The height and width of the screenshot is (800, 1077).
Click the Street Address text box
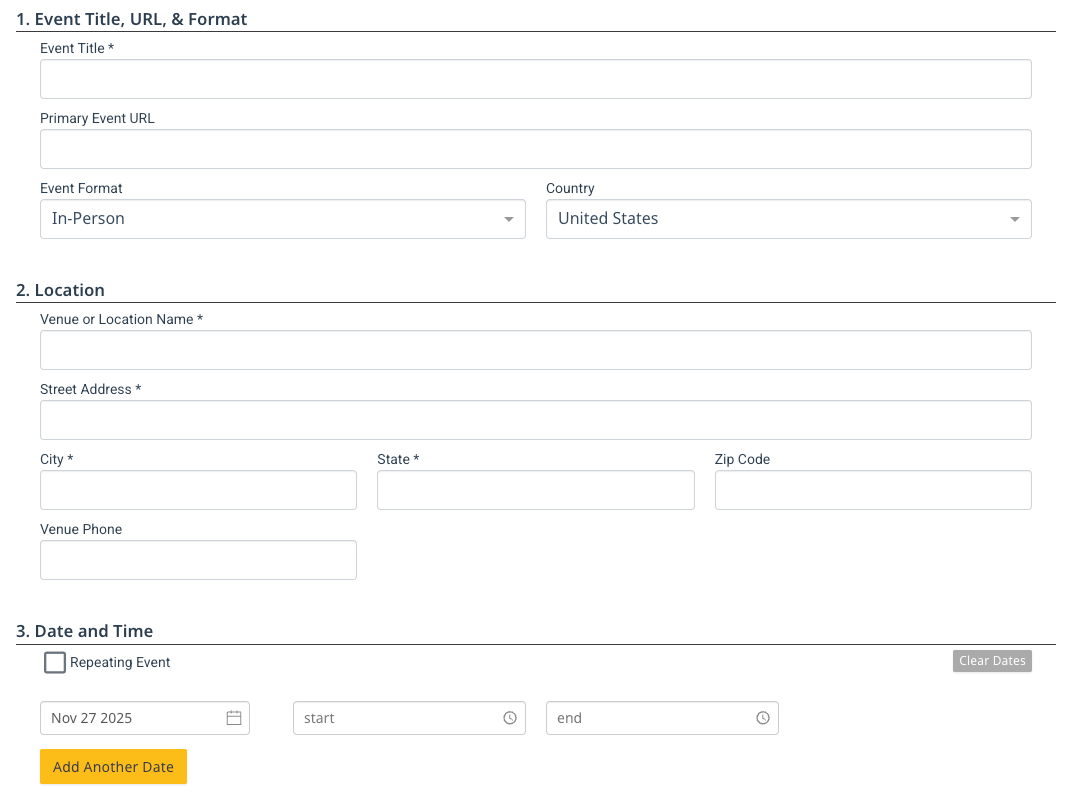pos(535,420)
